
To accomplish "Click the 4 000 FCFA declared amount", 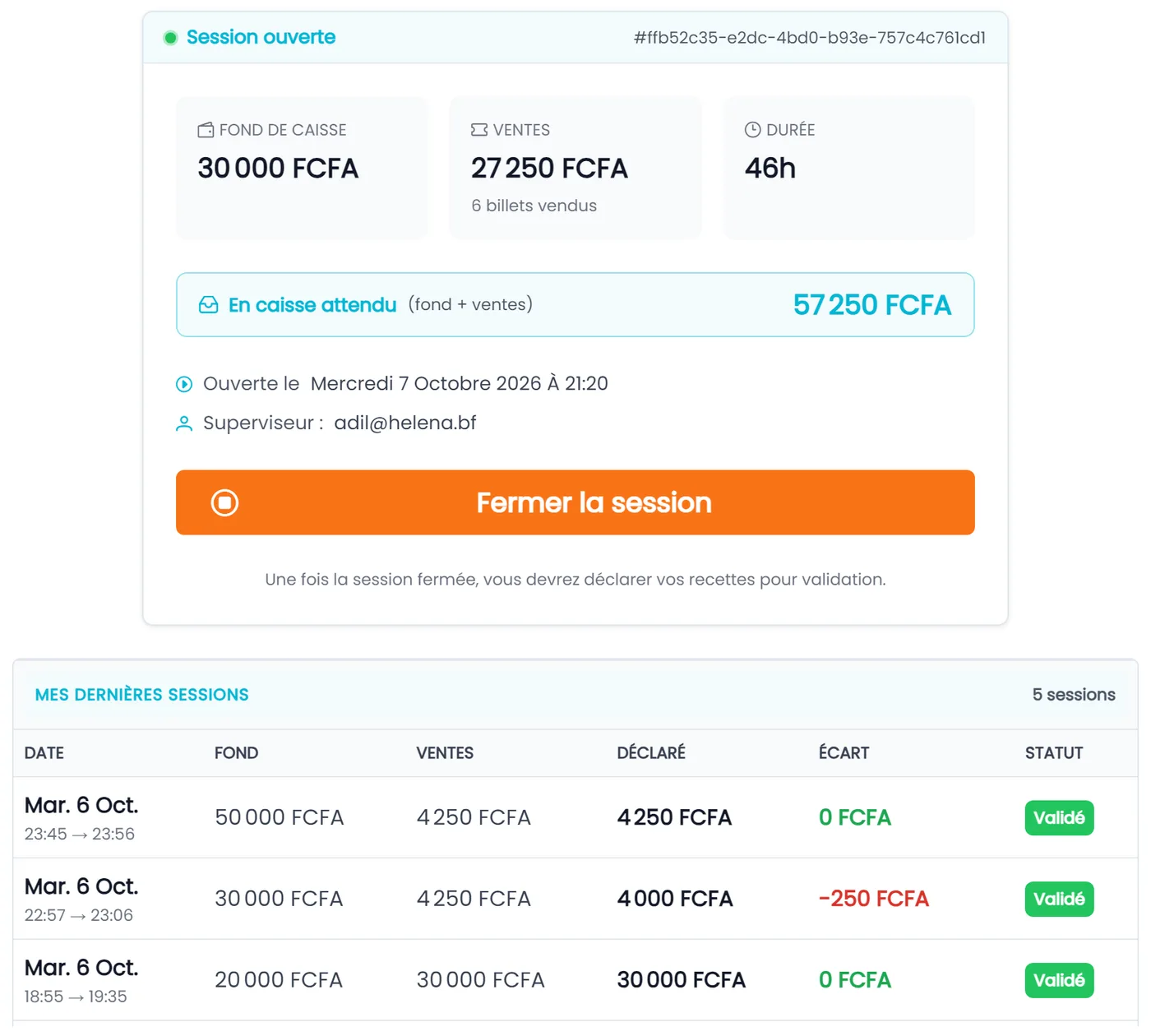I will pos(675,899).
